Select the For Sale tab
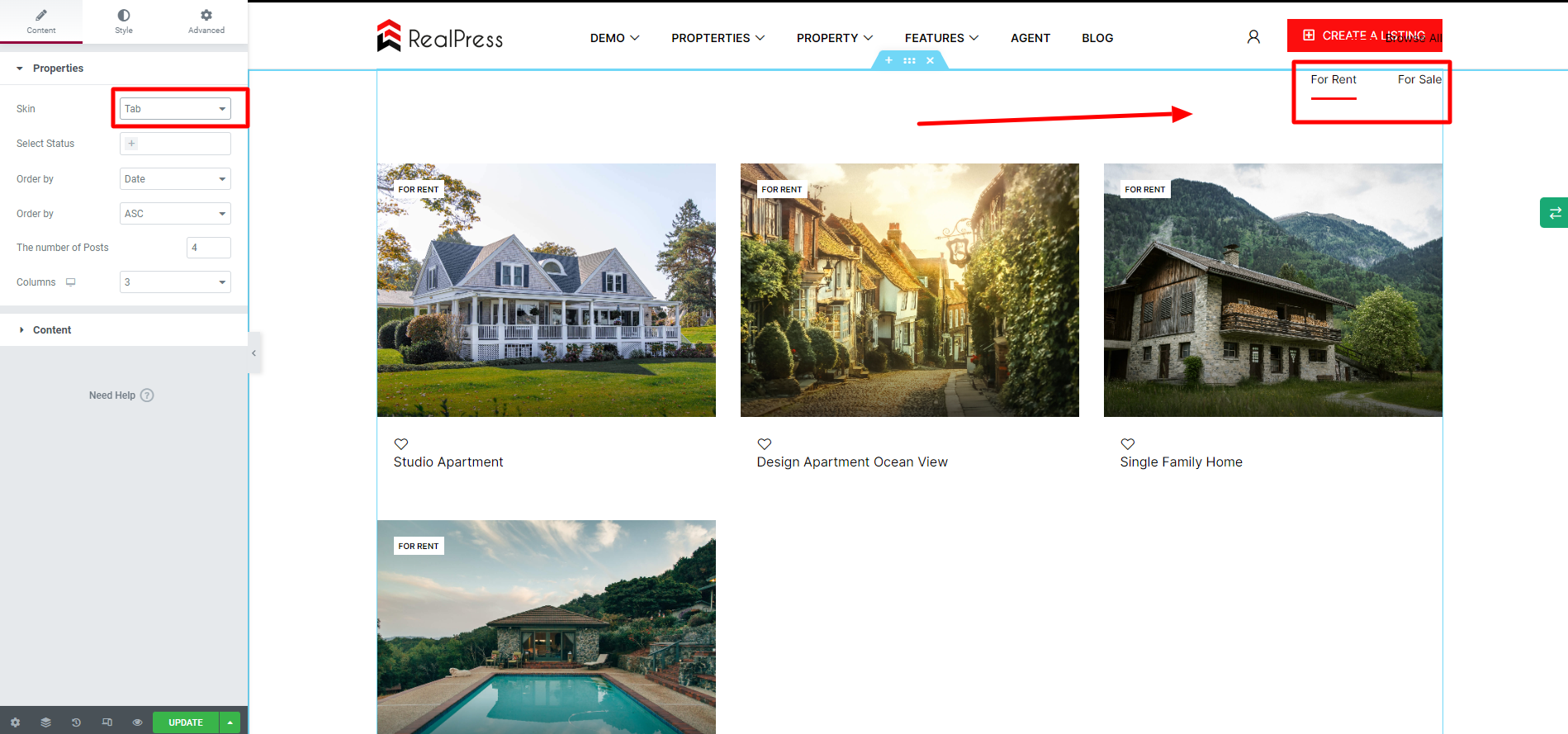This screenshot has height=734, width=1568. coord(1419,80)
